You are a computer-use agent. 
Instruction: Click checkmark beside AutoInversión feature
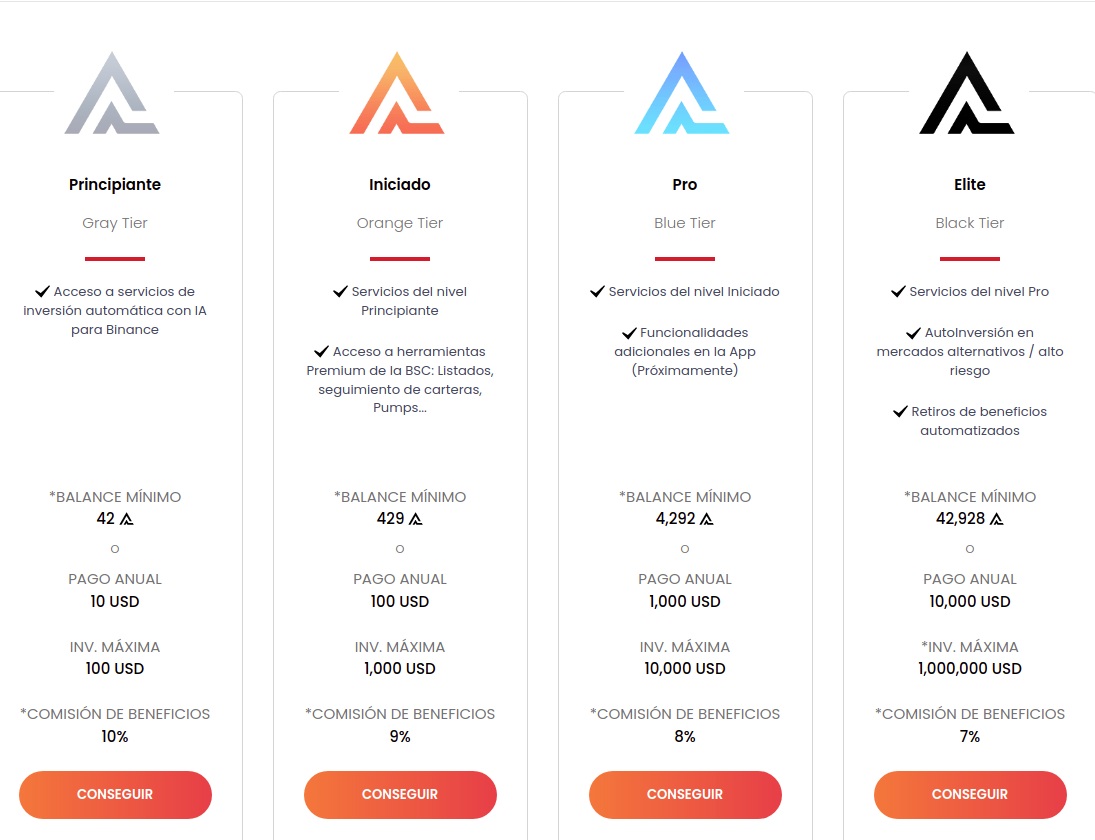click(x=913, y=333)
